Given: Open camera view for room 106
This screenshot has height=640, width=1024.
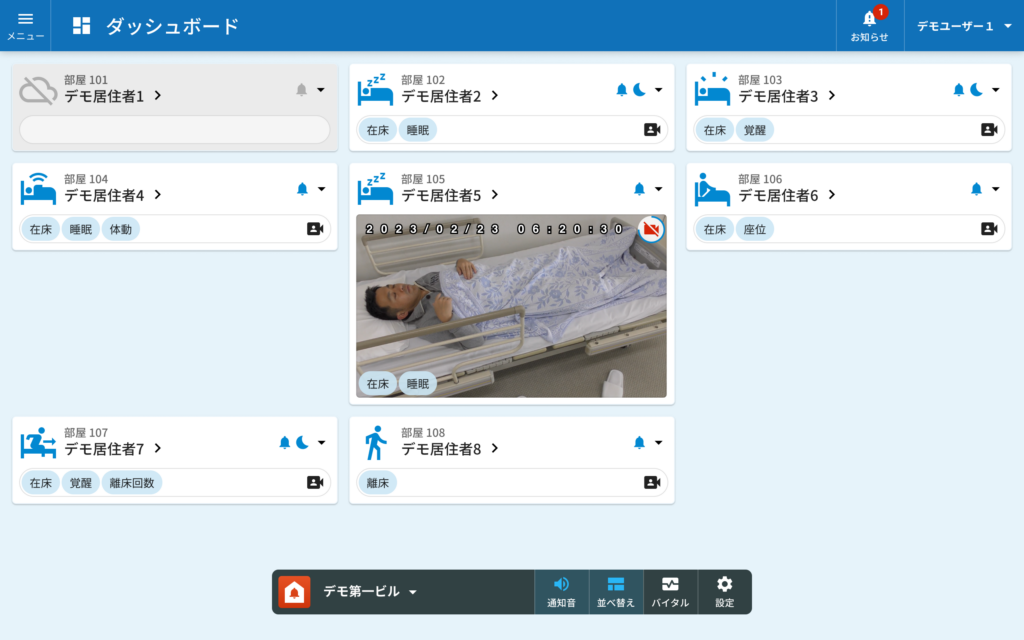Looking at the screenshot, I should [989, 229].
